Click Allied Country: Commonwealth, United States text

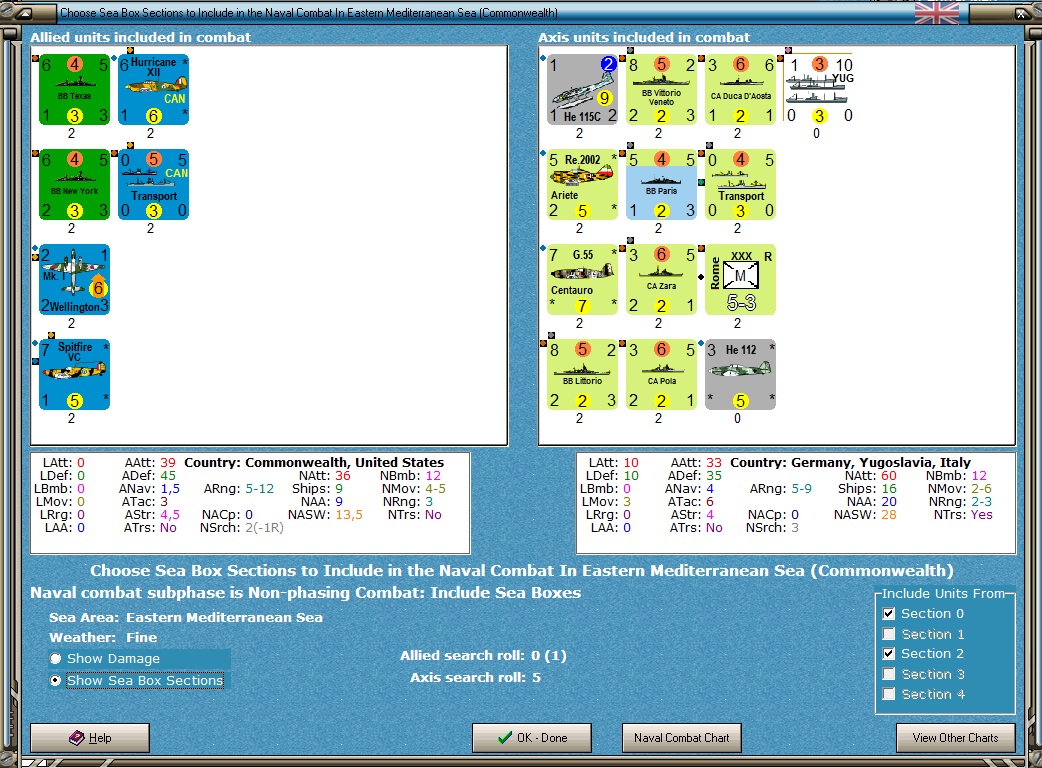pos(314,462)
